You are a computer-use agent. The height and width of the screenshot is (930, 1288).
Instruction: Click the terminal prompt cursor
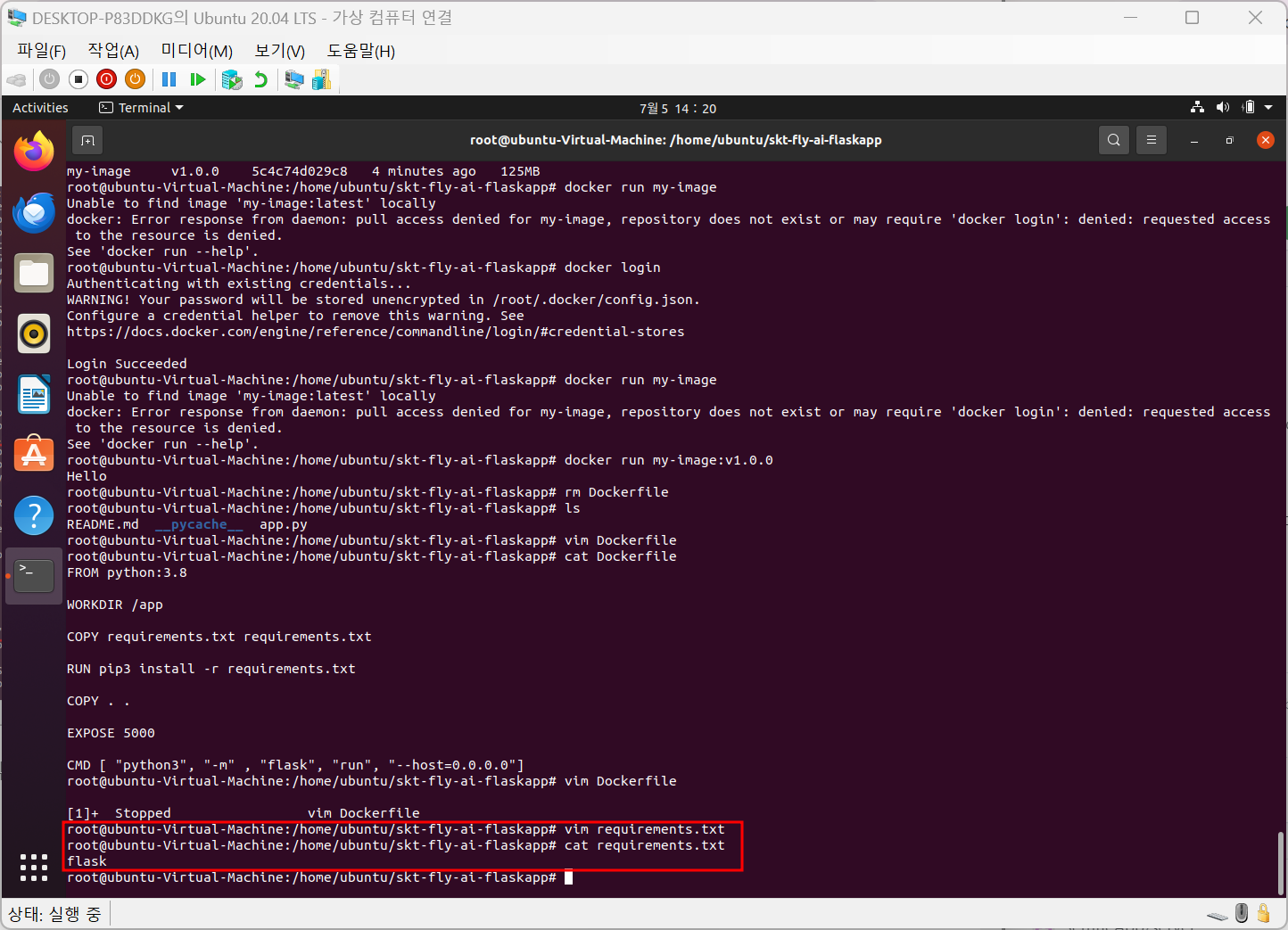[568, 877]
